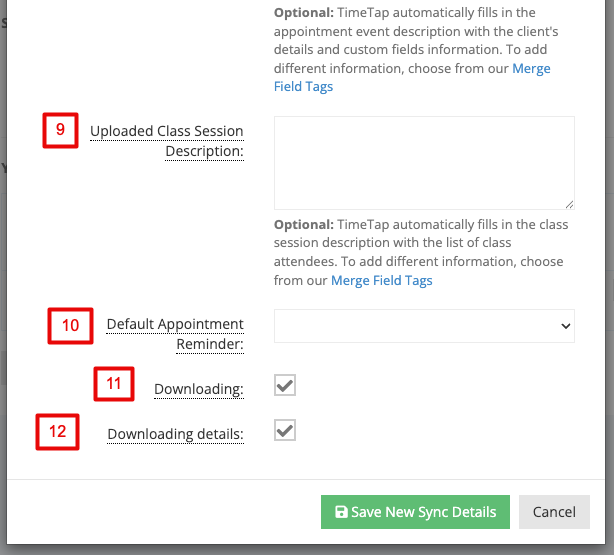The width and height of the screenshot is (614, 555).
Task: Uncheck the Downloading checkbox
Action: tap(285, 385)
